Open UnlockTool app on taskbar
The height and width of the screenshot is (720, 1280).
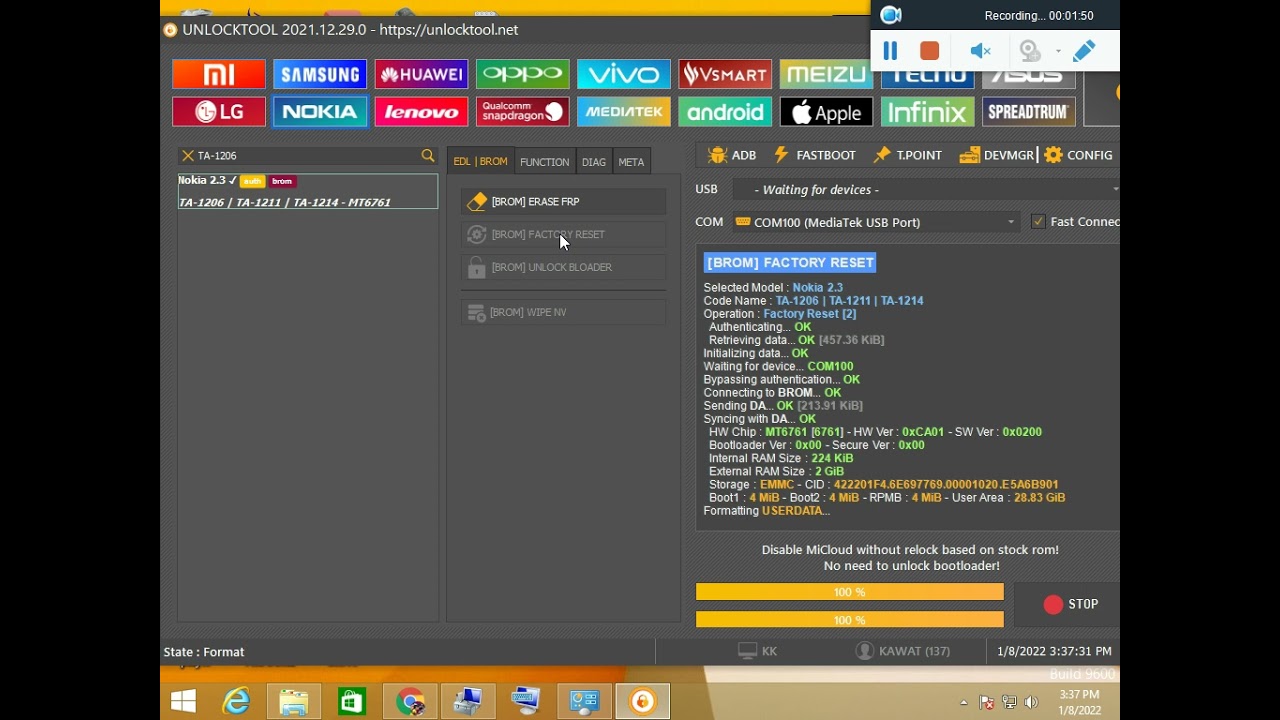pyautogui.click(x=642, y=701)
